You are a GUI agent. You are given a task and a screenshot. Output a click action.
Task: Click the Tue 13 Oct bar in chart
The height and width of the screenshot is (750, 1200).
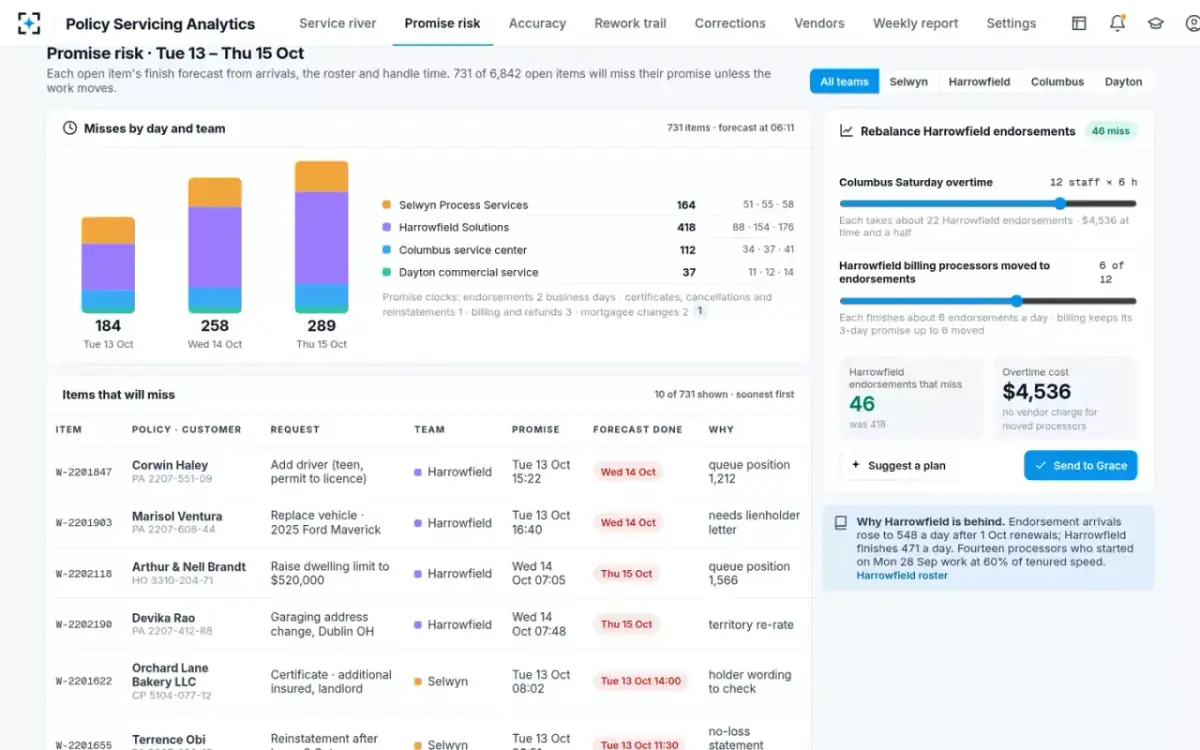tap(108, 265)
